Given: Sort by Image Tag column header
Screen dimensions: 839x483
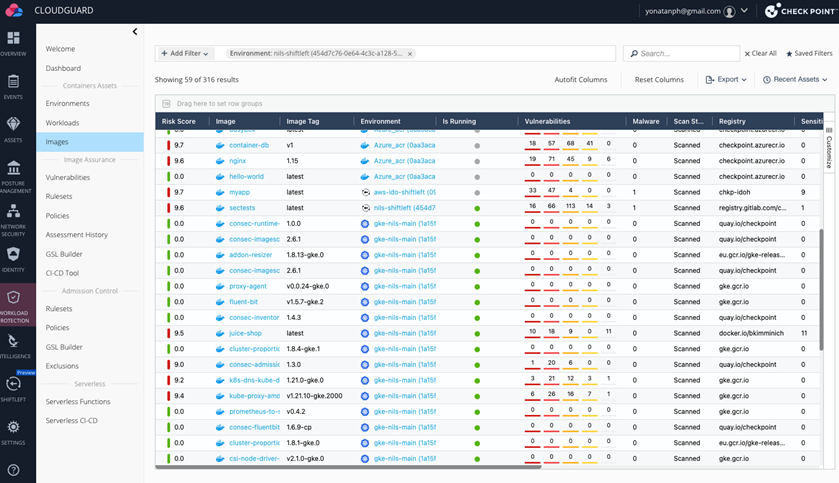Looking at the screenshot, I should tap(303, 121).
